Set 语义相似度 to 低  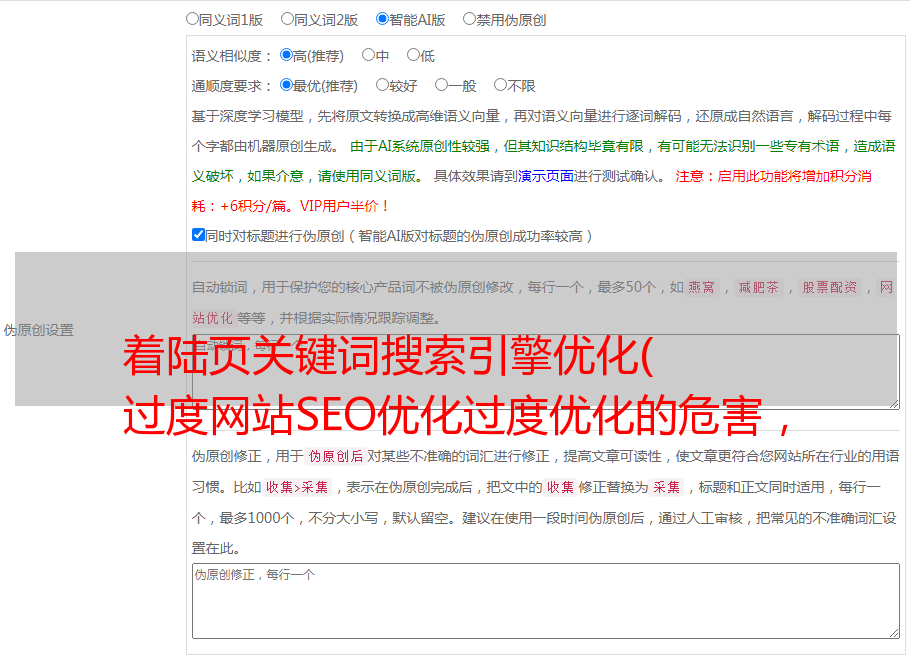[413, 55]
